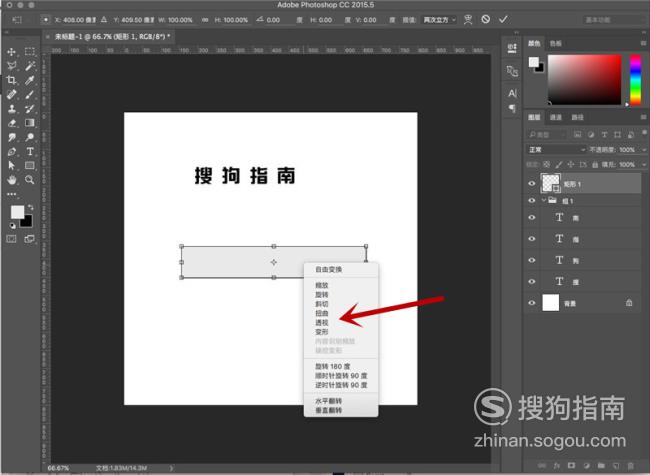Switch to the 路径 tab
Screen dimensions: 650x475
click(577, 117)
